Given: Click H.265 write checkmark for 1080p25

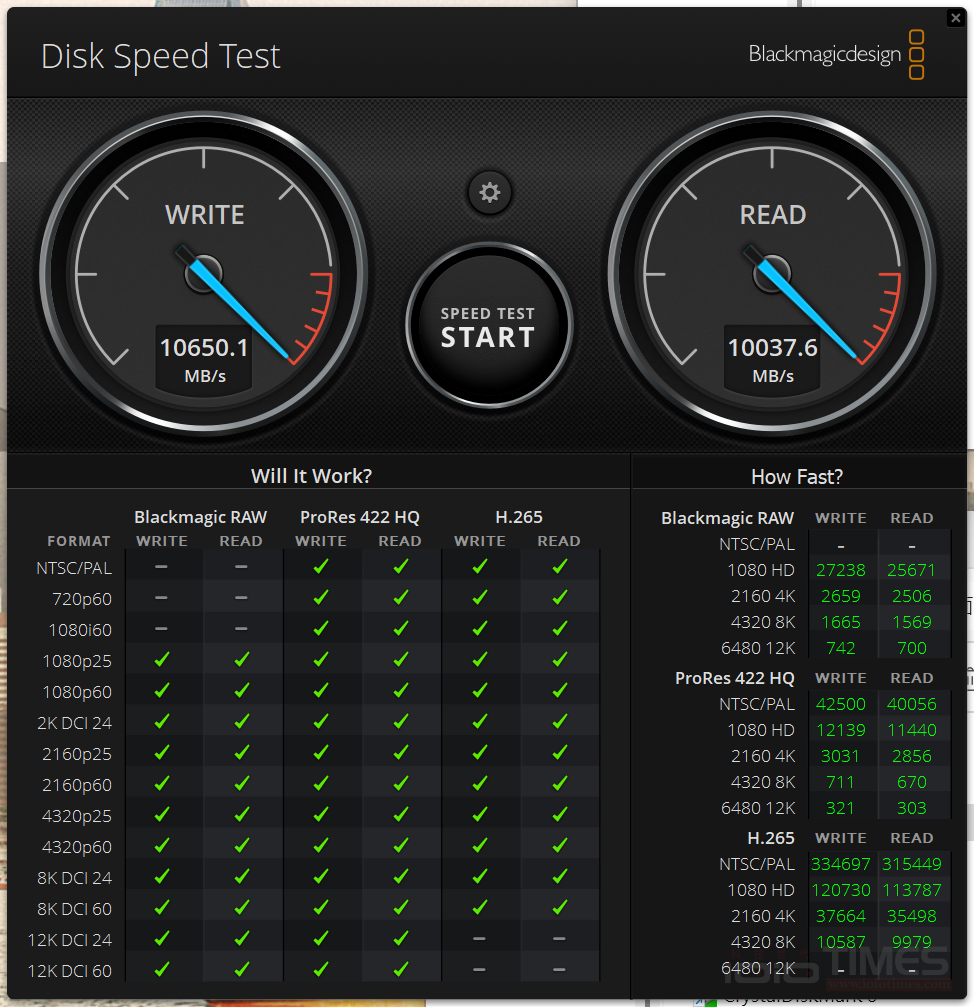Looking at the screenshot, I should 480,659.
